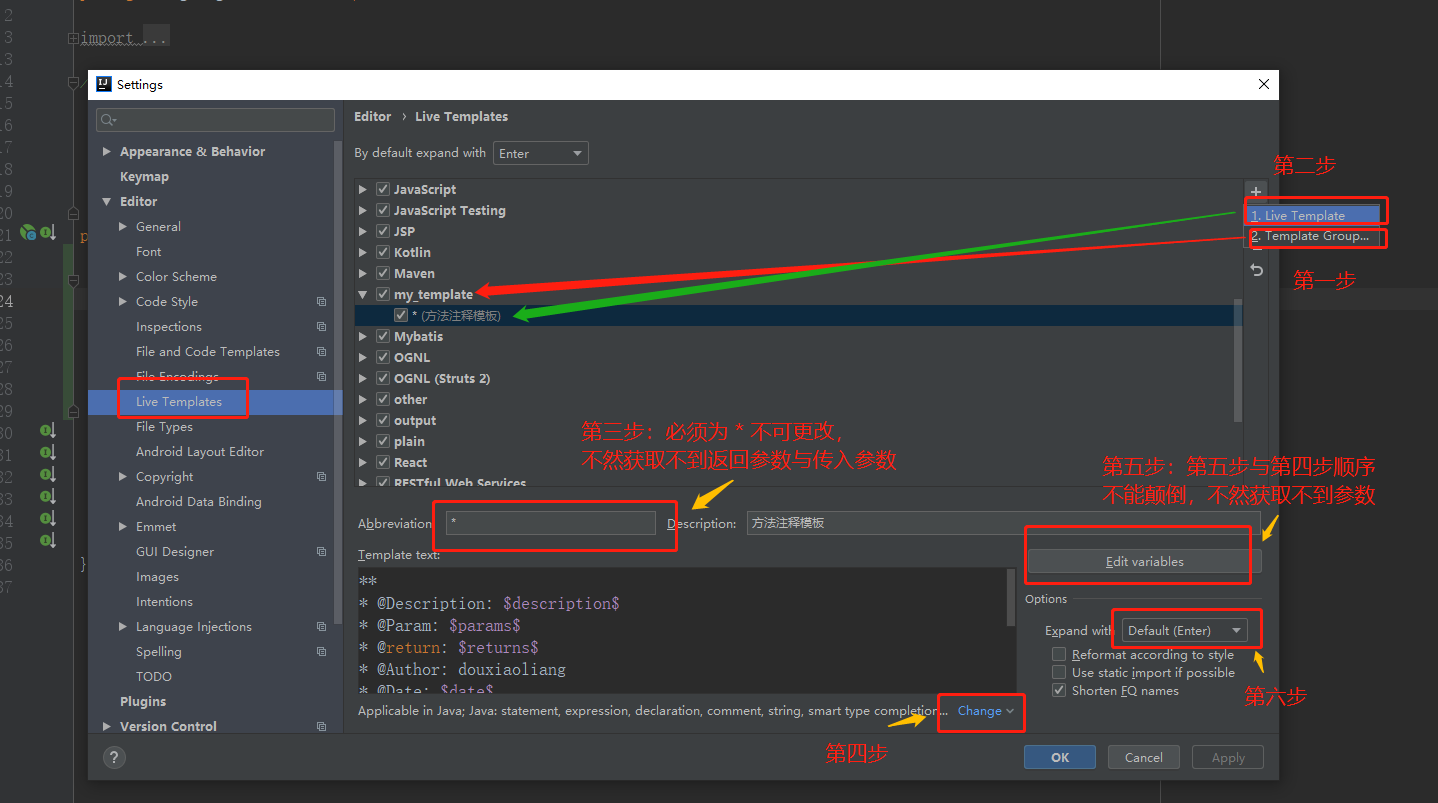Open By default expand with dropdown
Image resolution: width=1438 pixels, height=803 pixels.
coord(541,153)
